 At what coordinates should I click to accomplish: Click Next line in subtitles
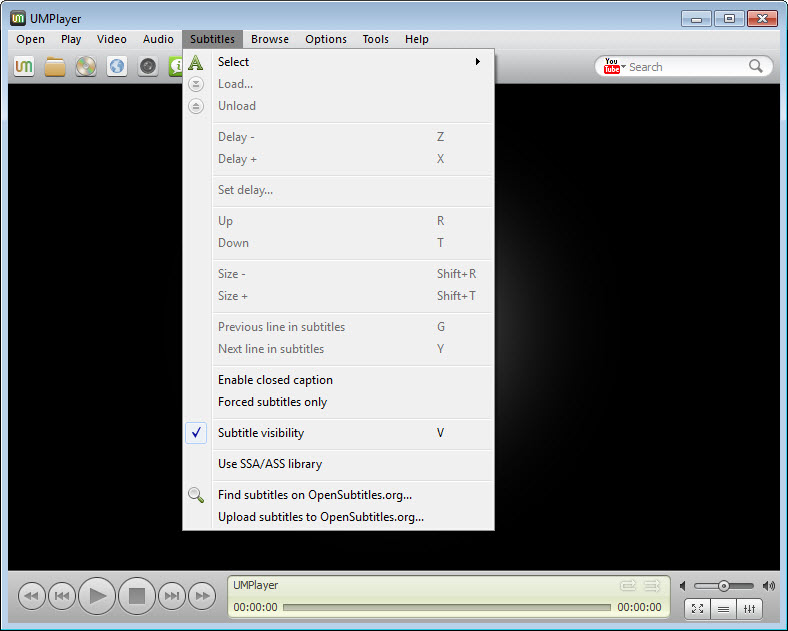coord(338,349)
